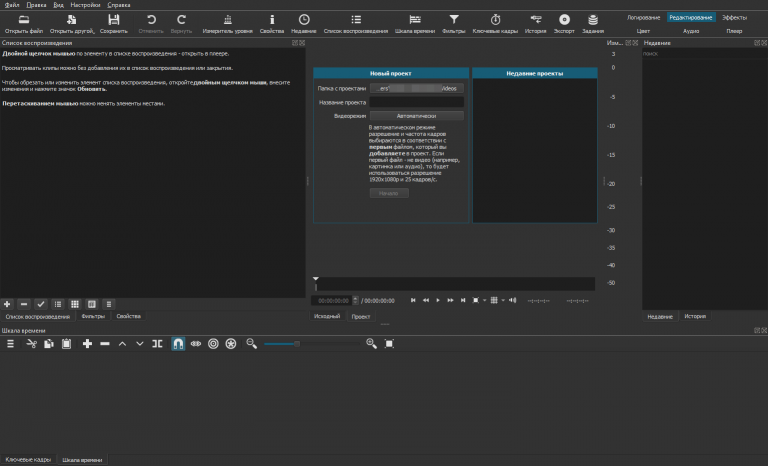The image size is (768, 466).
Task: Open the Видеорежим Автоматически dropdown
Action: tap(416, 116)
